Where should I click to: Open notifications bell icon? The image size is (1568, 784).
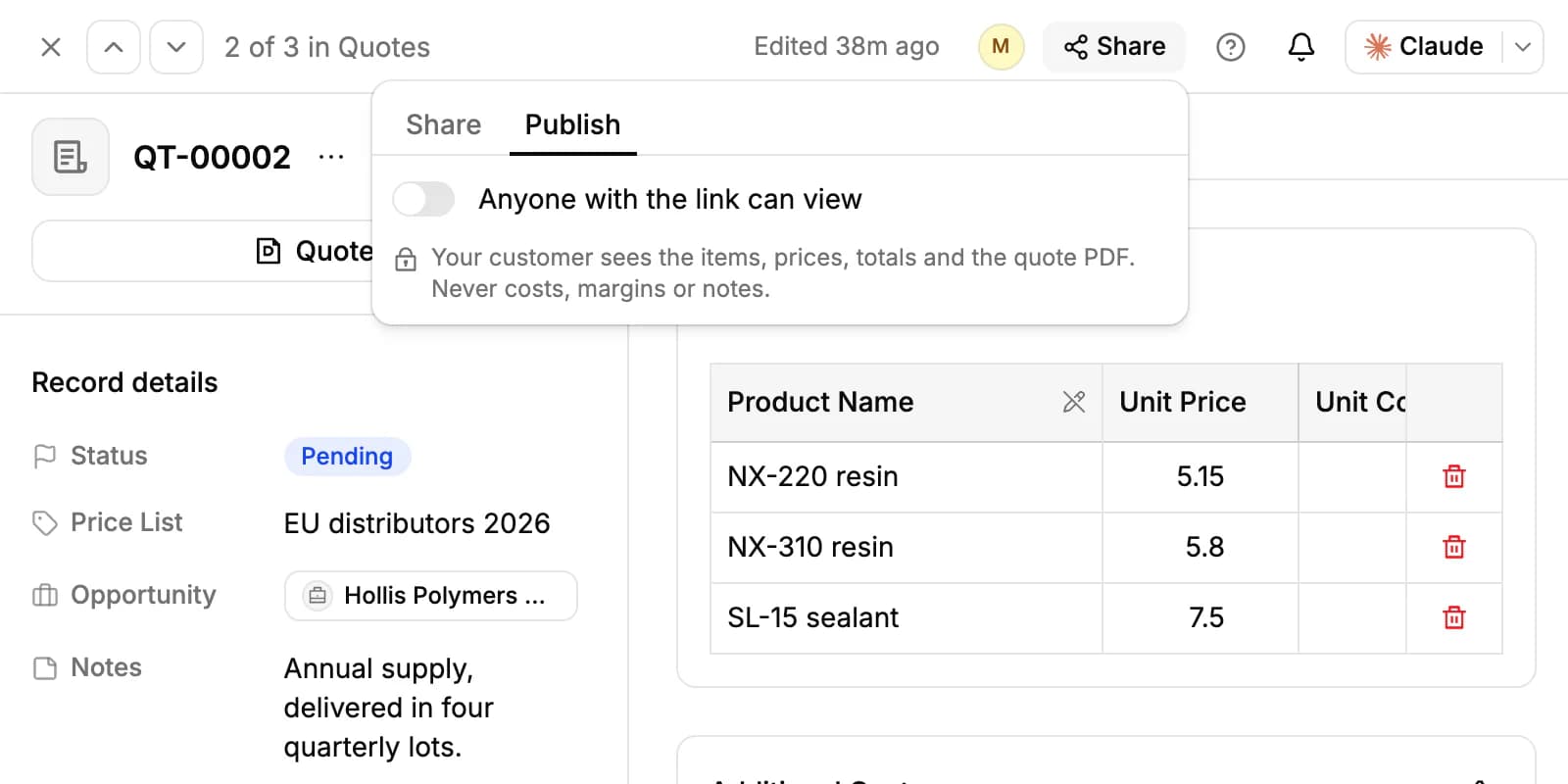click(1300, 47)
